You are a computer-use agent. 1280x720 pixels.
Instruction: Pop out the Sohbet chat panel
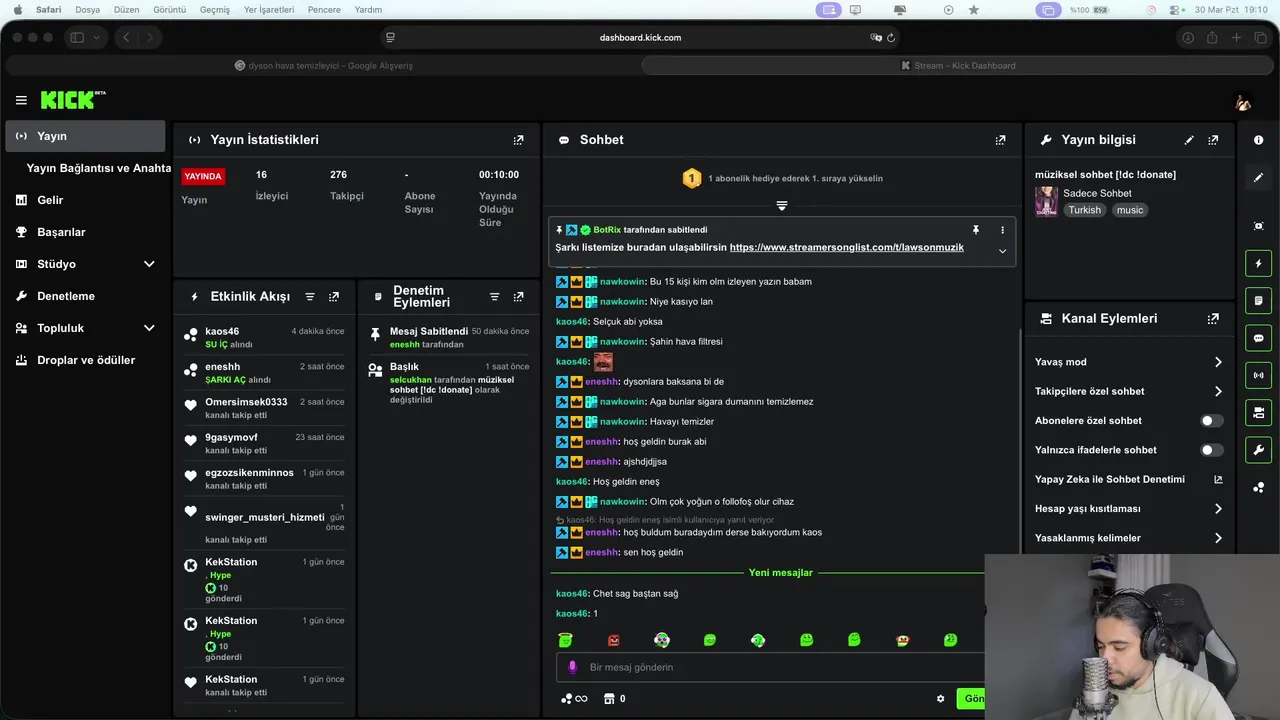(1000, 140)
